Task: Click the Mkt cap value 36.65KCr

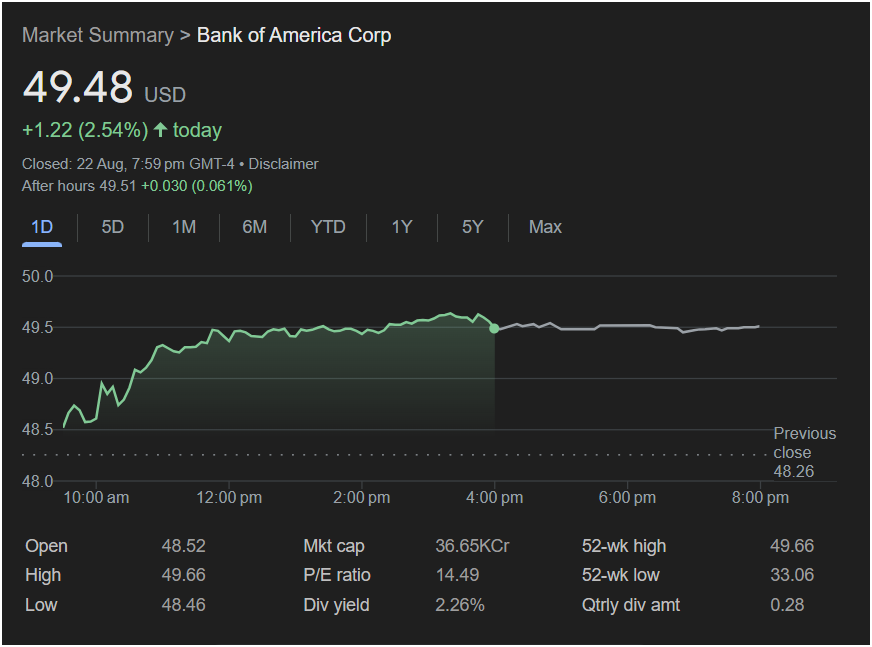Action: tap(472, 546)
